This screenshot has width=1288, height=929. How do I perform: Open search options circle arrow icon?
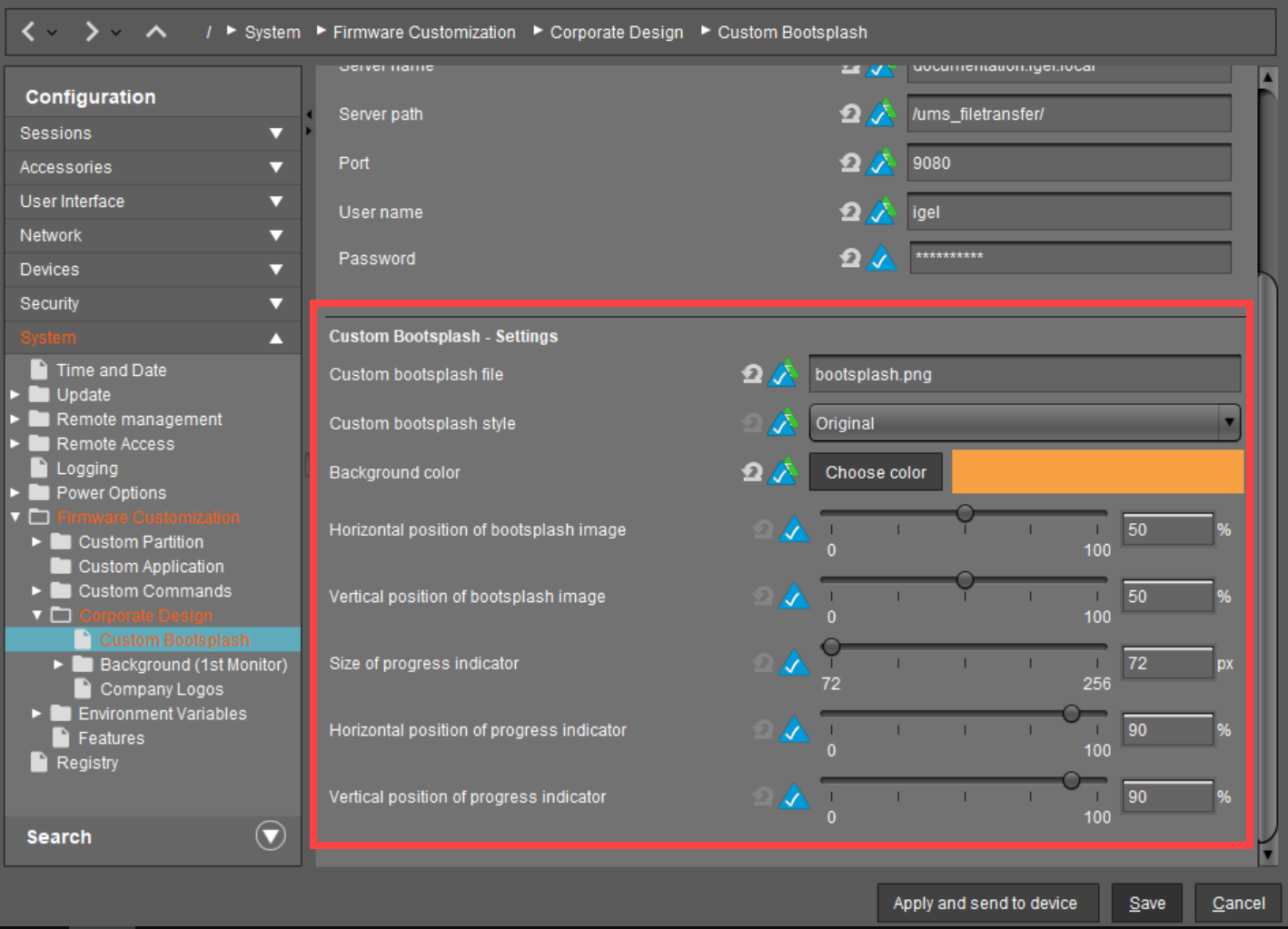271,835
